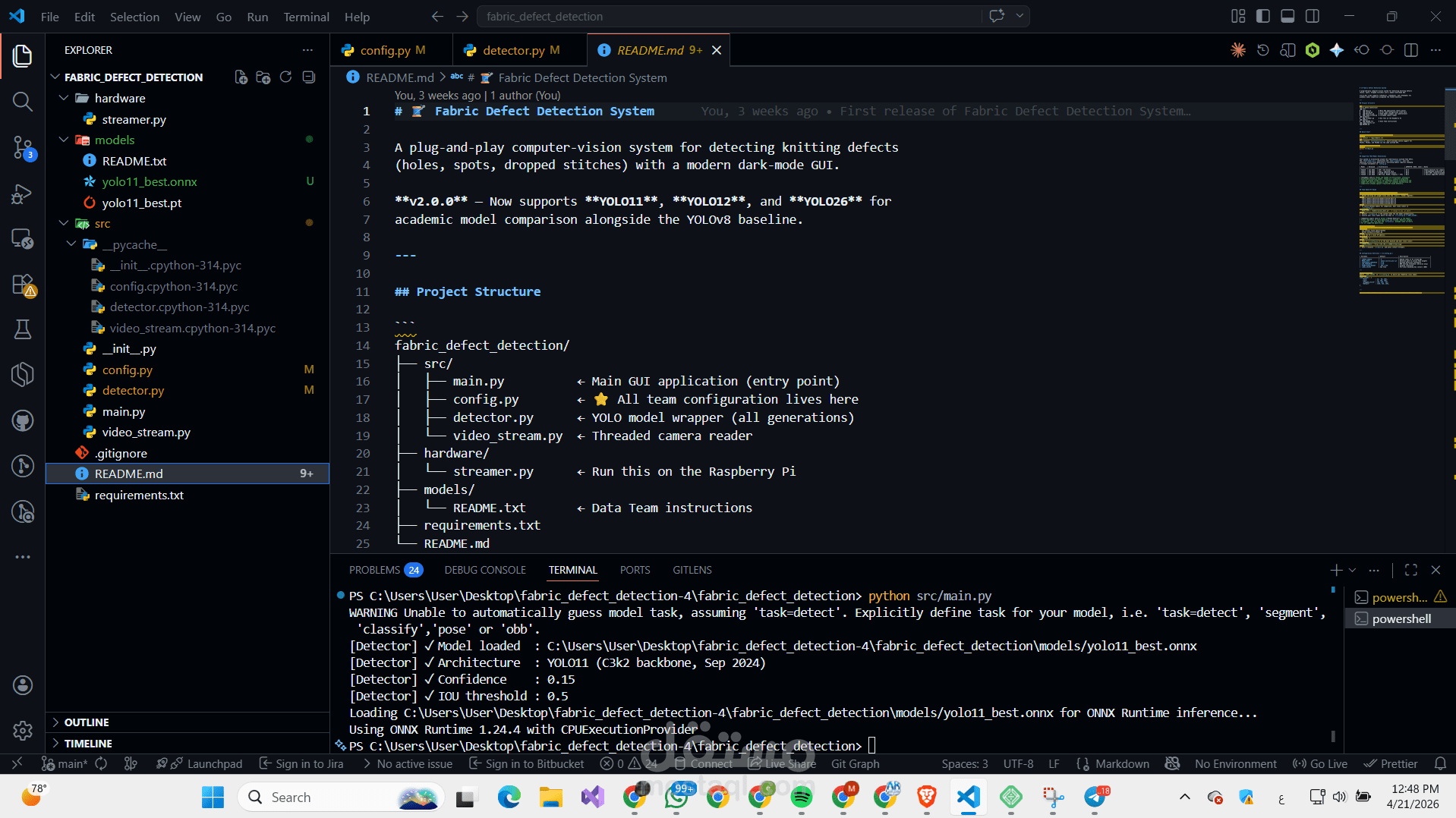Image resolution: width=1456 pixels, height=818 pixels.
Task: Go forward in navigation history
Action: coord(462,16)
